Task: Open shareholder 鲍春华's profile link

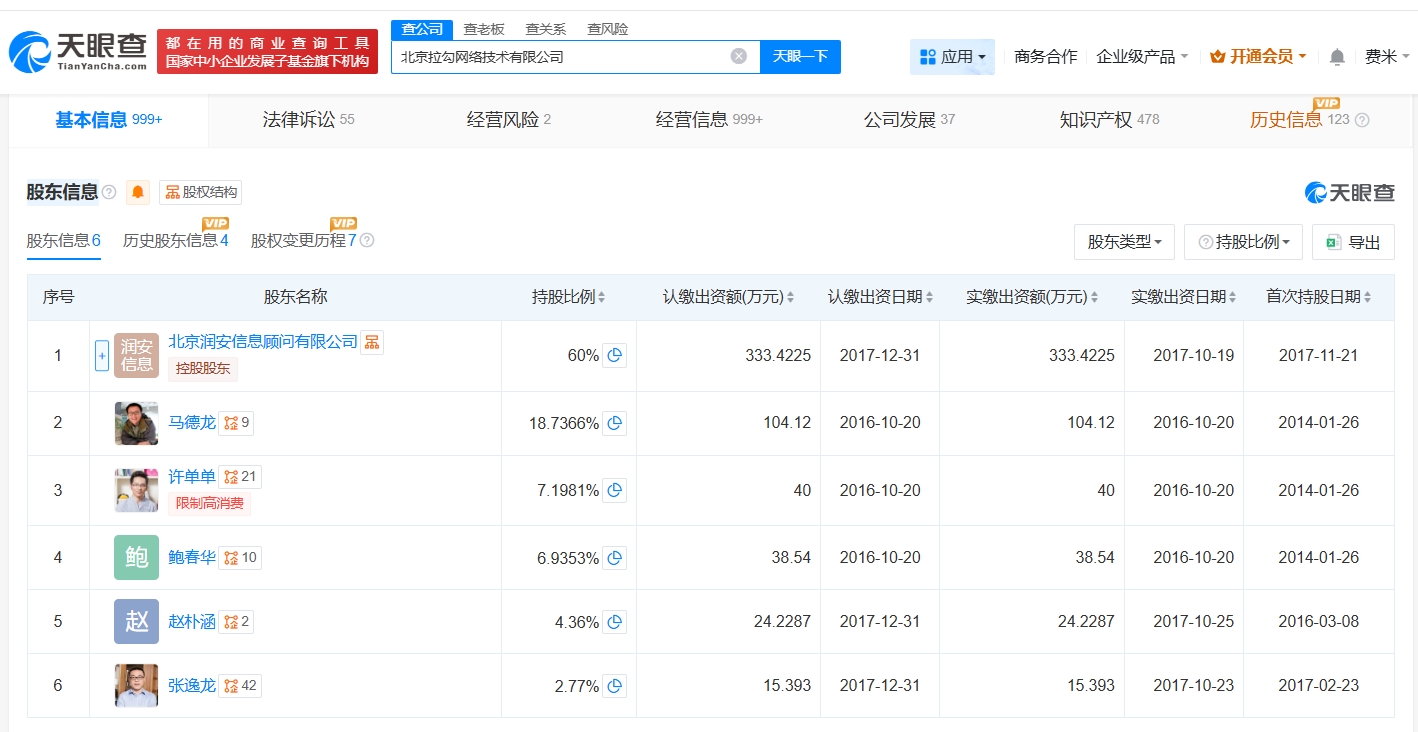Action: pos(192,557)
